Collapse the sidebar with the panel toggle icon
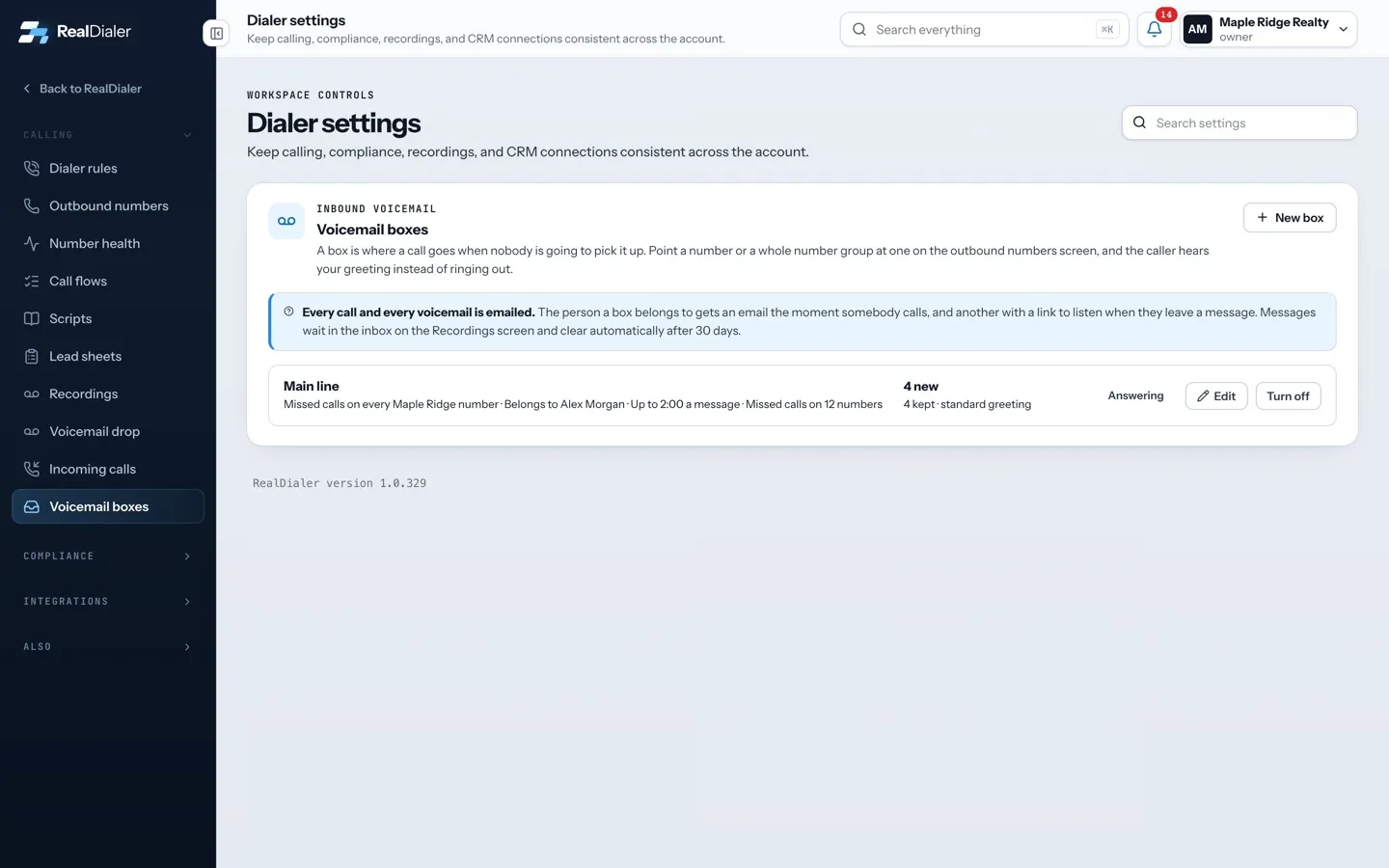 (216, 33)
